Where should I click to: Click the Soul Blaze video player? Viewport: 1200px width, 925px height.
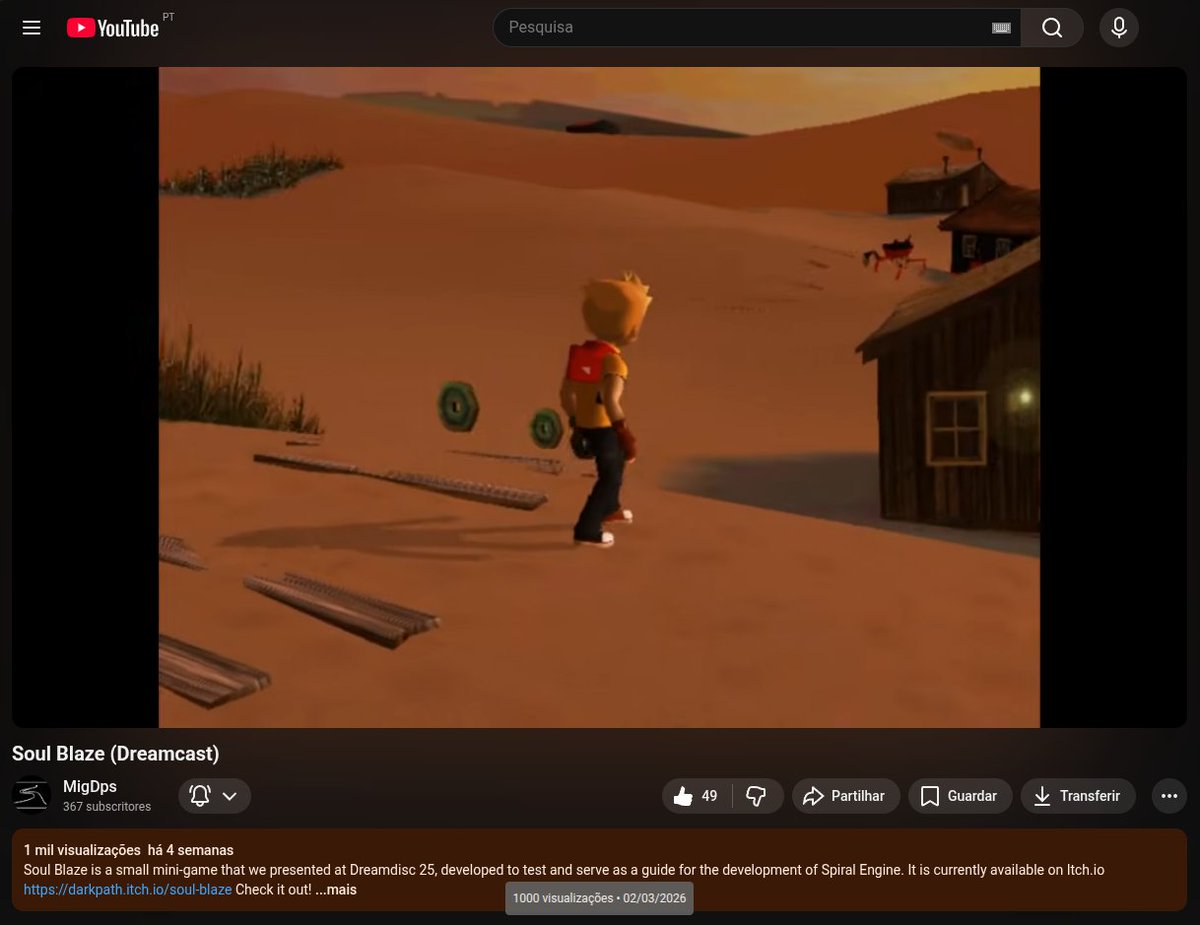point(599,397)
